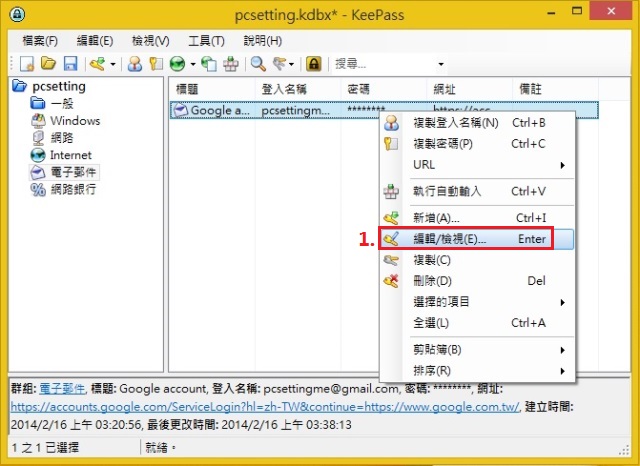Viewport: 640px width, 466px height.
Task: Choose 刪除(D) from context menu
Action: coord(477,281)
